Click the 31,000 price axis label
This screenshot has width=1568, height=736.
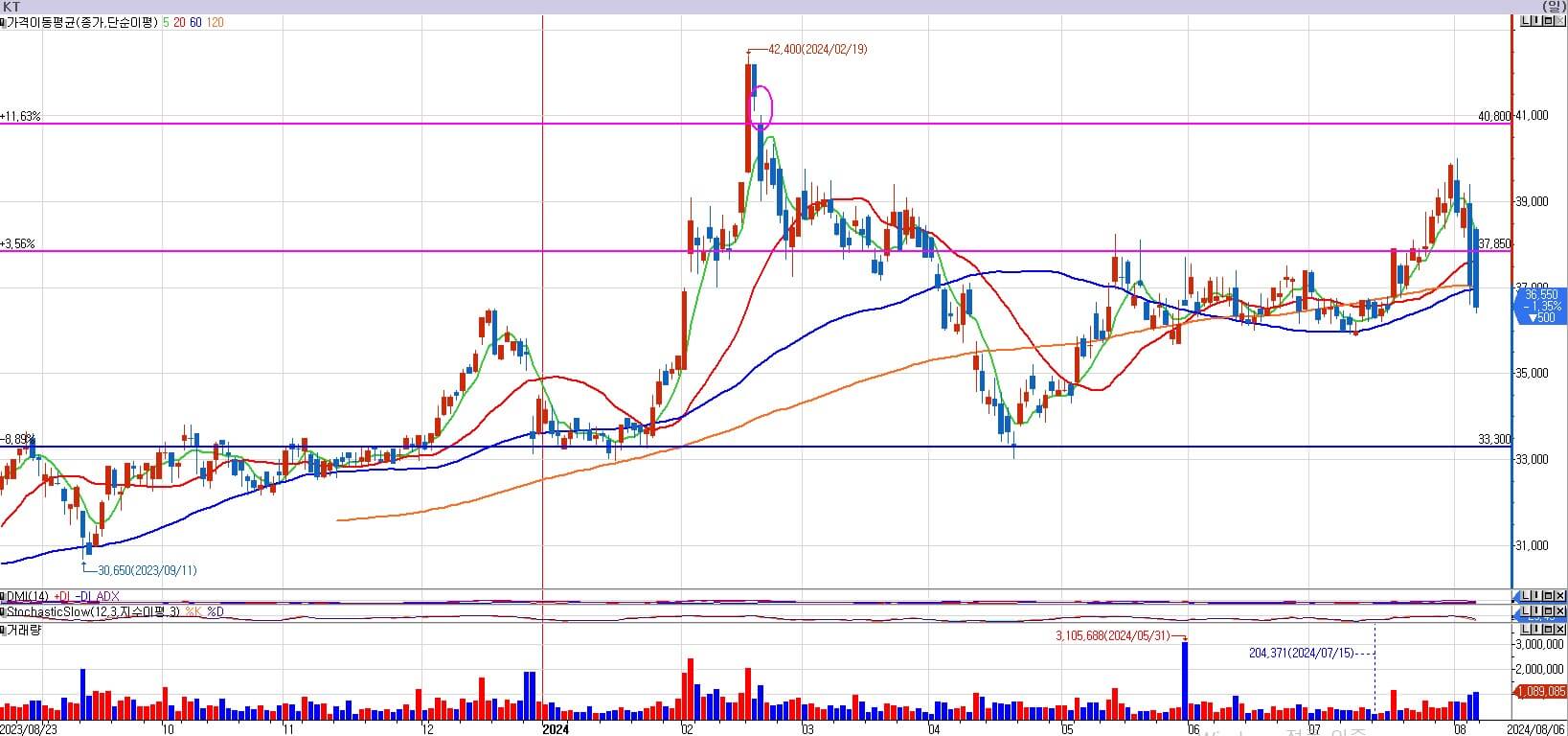[1532, 545]
